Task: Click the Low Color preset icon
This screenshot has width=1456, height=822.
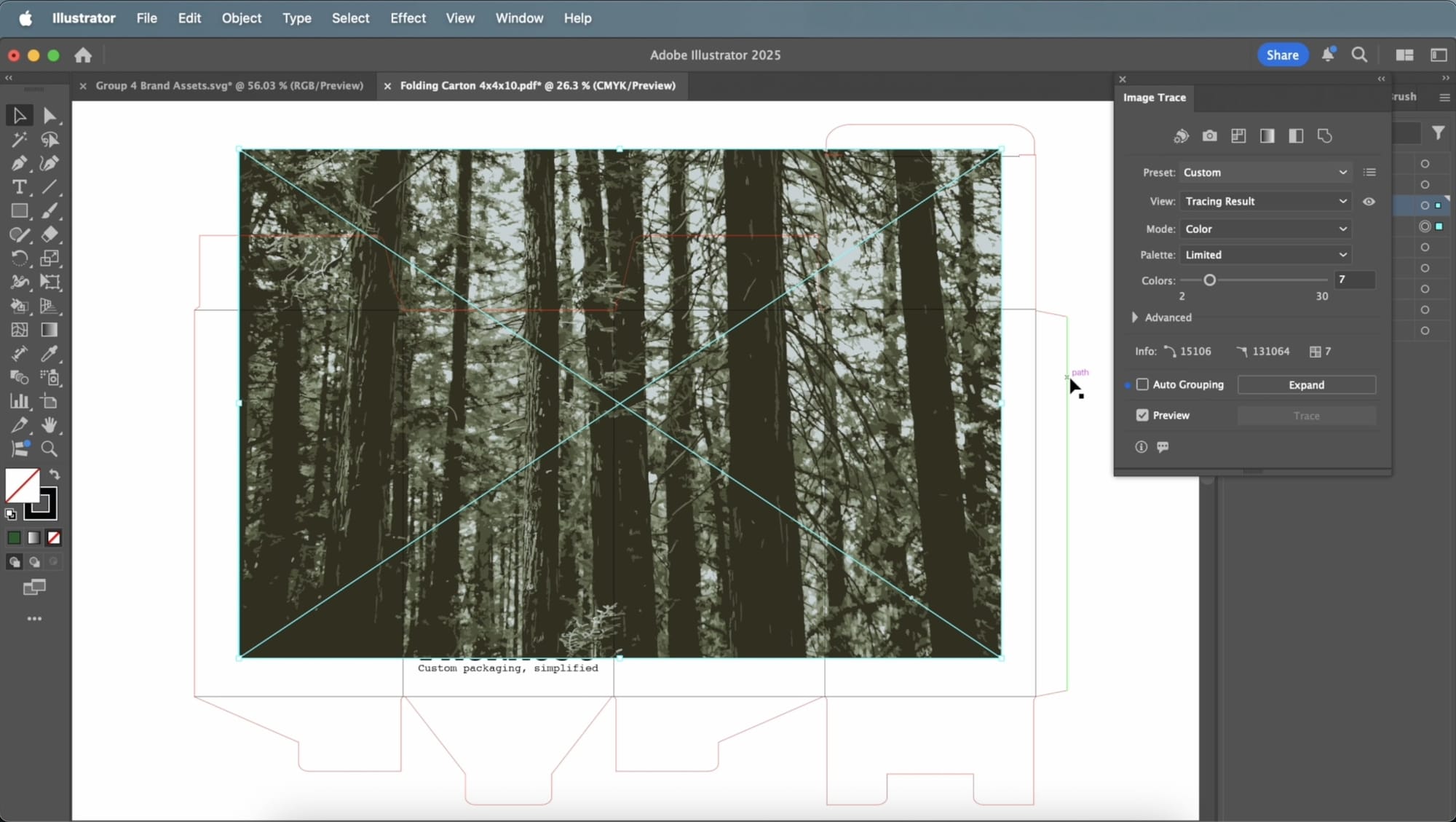Action: tap(1238, 136)
